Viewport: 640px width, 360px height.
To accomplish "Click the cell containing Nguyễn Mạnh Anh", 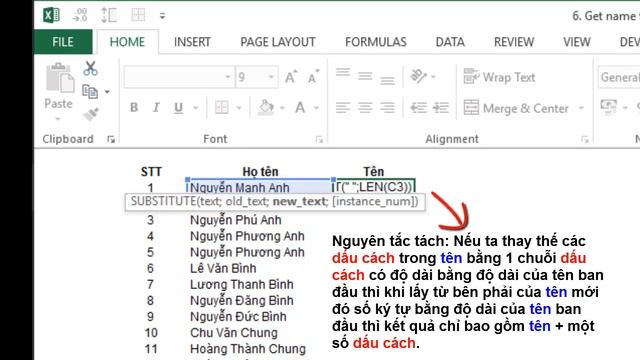I will click(x=260, y=187).
